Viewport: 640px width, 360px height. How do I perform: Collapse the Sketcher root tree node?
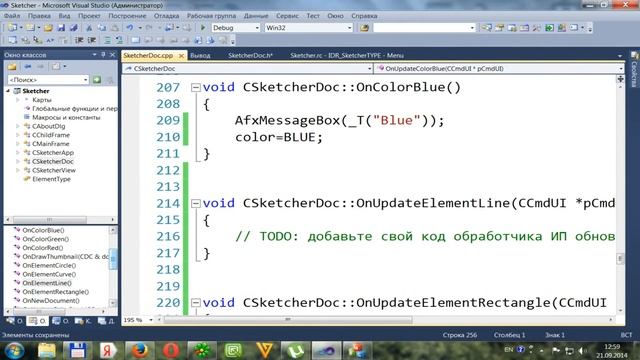(x=8, y=91)
